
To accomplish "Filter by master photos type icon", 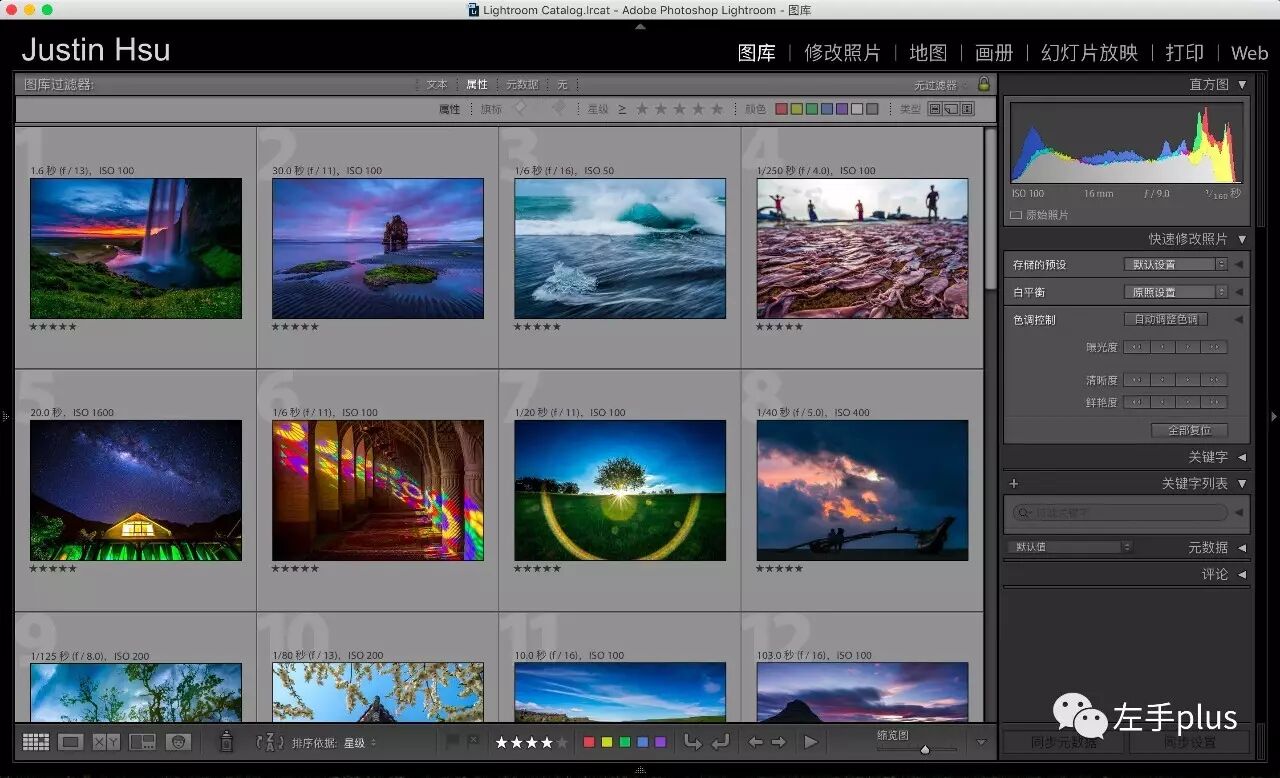I will tap(935, 109).
